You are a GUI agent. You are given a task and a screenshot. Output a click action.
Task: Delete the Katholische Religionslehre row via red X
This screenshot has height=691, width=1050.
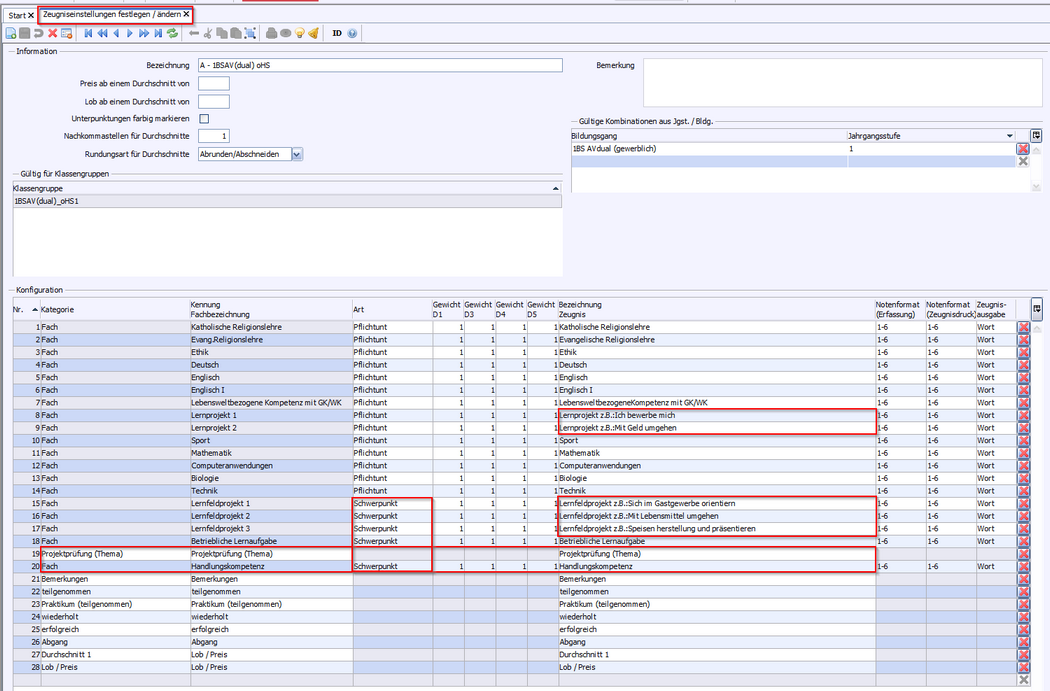click(x=1023, y=327)
